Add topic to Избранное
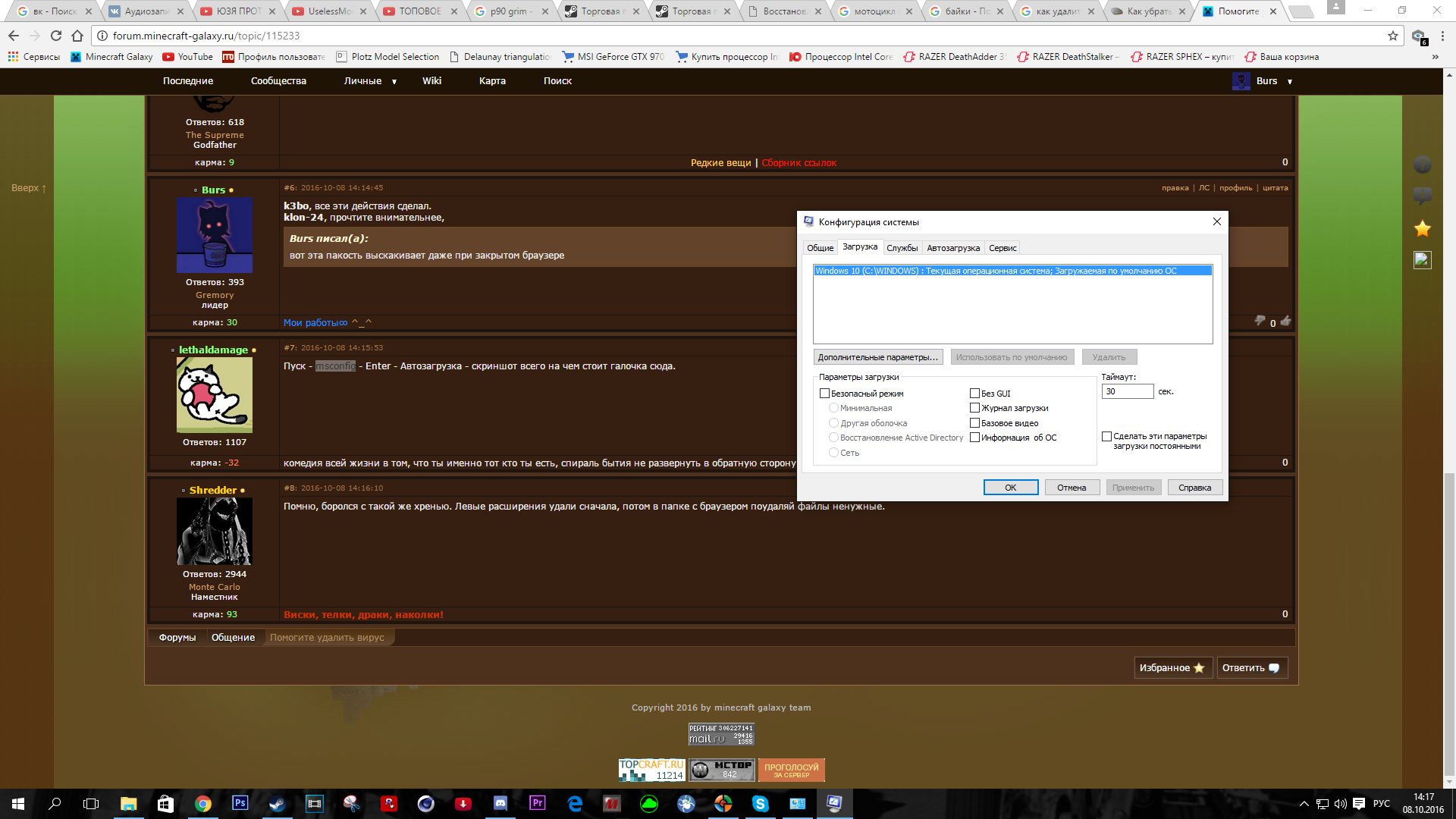This screenshot has width=1456, height=819. [1173, 668]
